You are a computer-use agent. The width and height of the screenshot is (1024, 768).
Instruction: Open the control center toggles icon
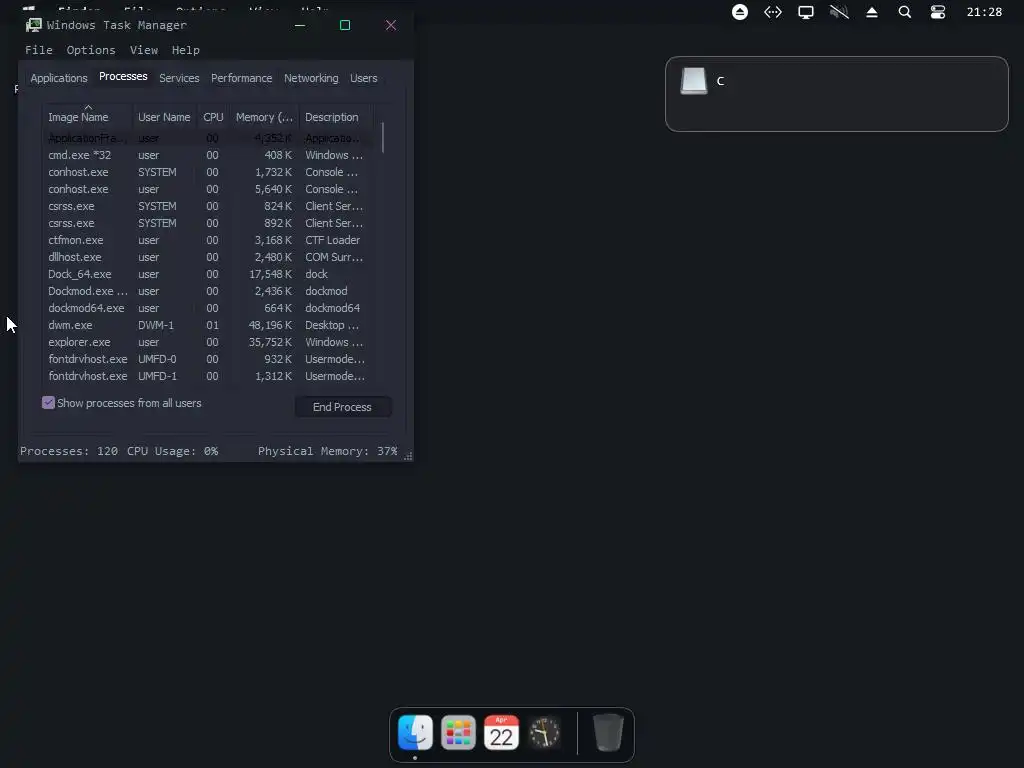click(x=938, y=12)
